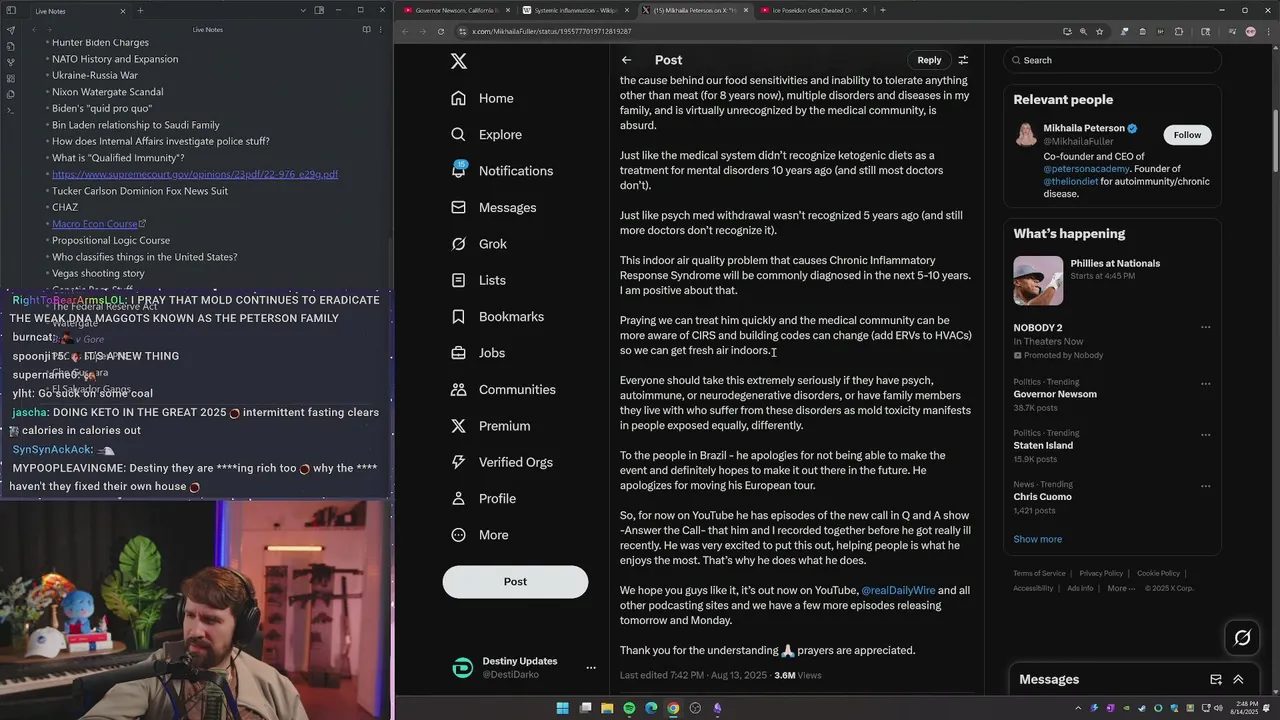This screenshot has width=1280, height=720.
Task: Switch to Ice Poseidon browser tab
Action: tap(812, 10)
